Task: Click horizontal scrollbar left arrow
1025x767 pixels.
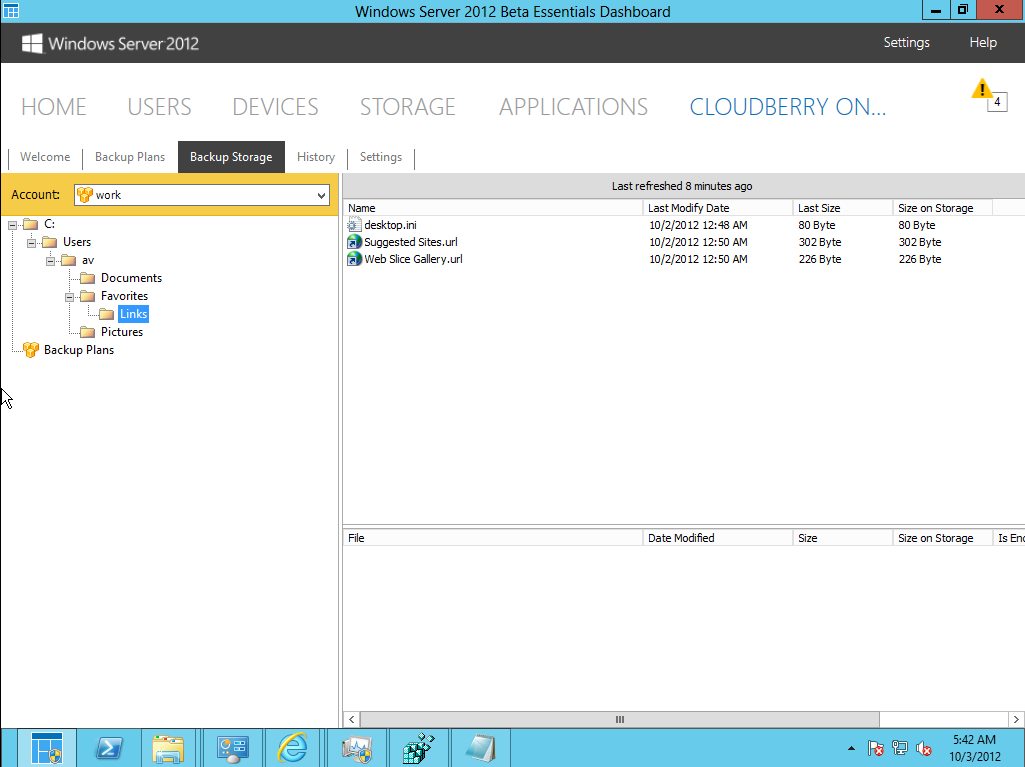Action: [352, 719]
